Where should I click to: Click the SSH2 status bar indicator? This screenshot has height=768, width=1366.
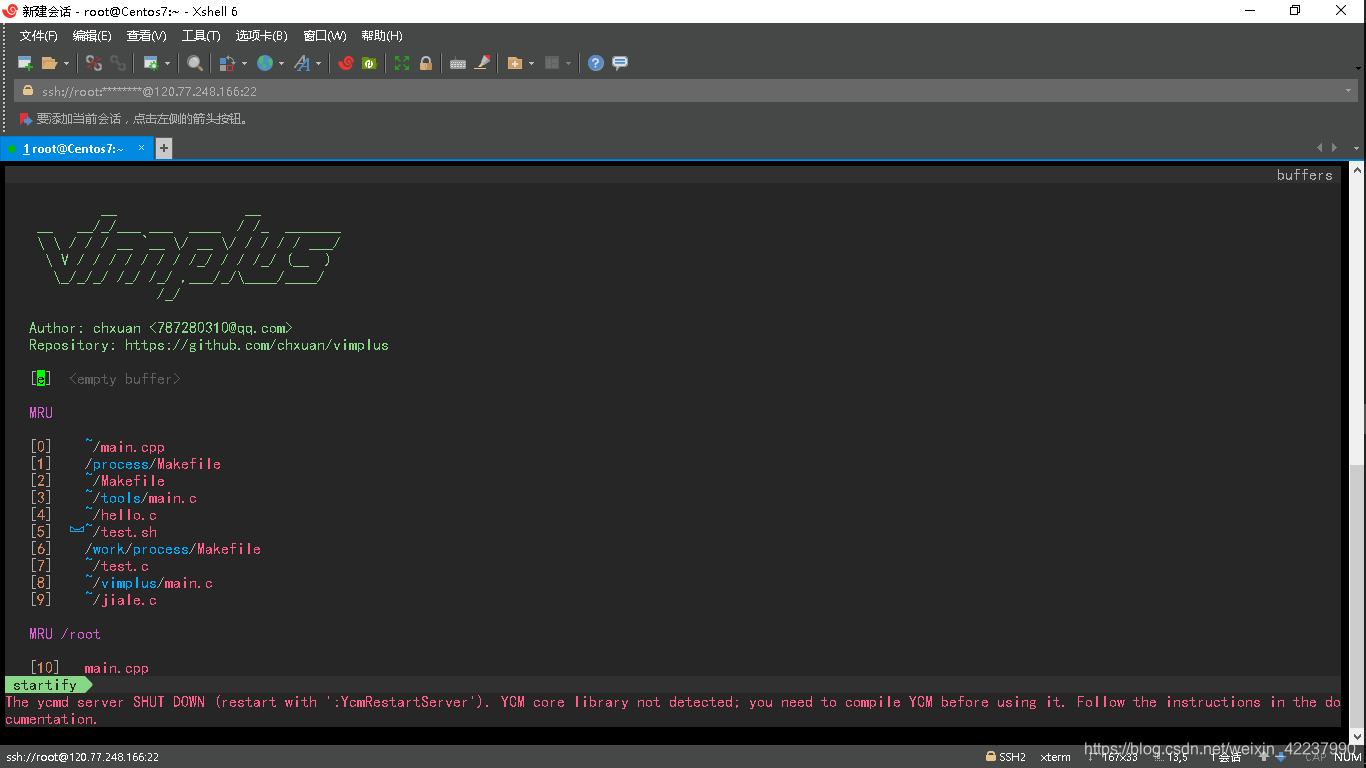(x=1006, y=757)
